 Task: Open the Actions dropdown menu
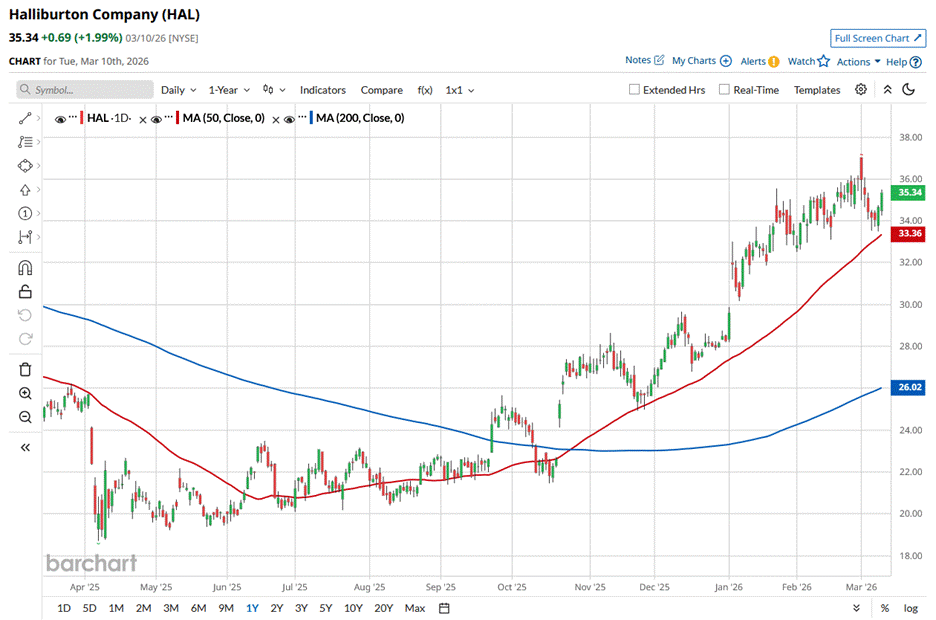[858, 61]
